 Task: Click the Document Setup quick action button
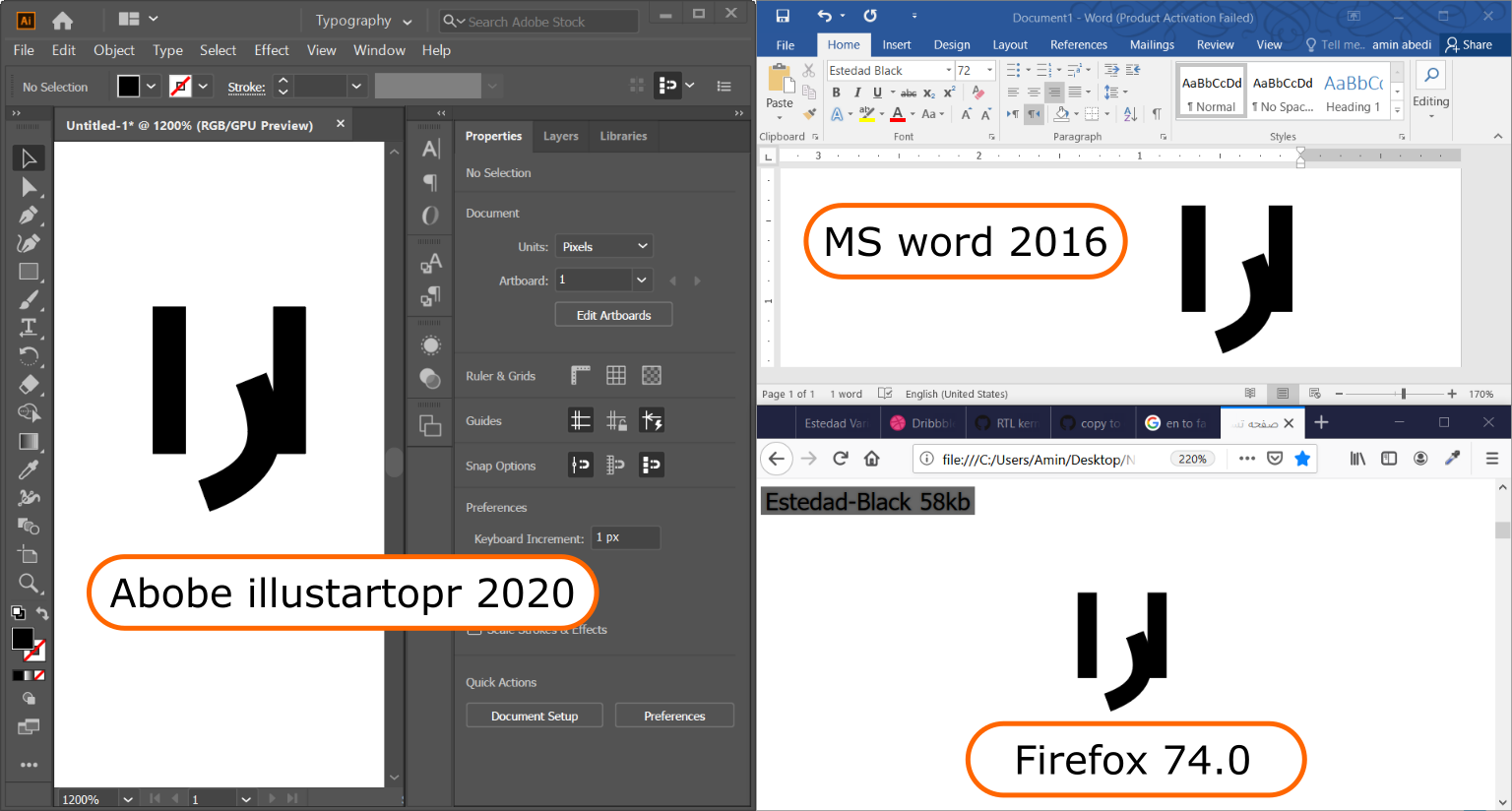(535, 716)
